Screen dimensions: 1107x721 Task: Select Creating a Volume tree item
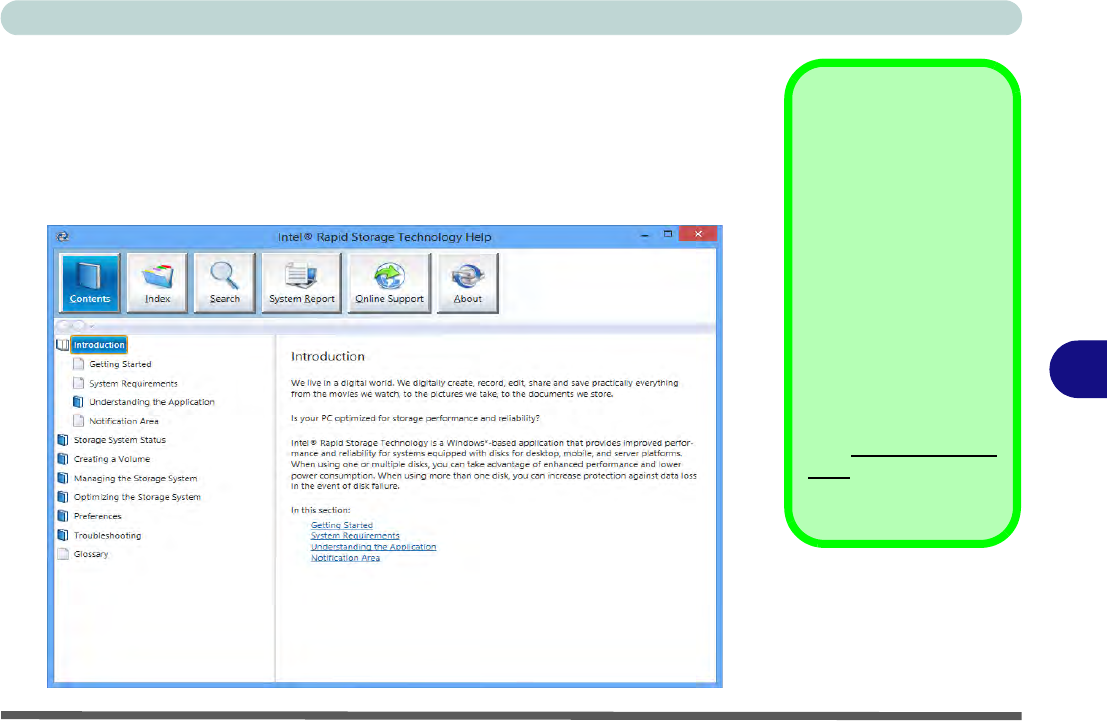point(112,459)
